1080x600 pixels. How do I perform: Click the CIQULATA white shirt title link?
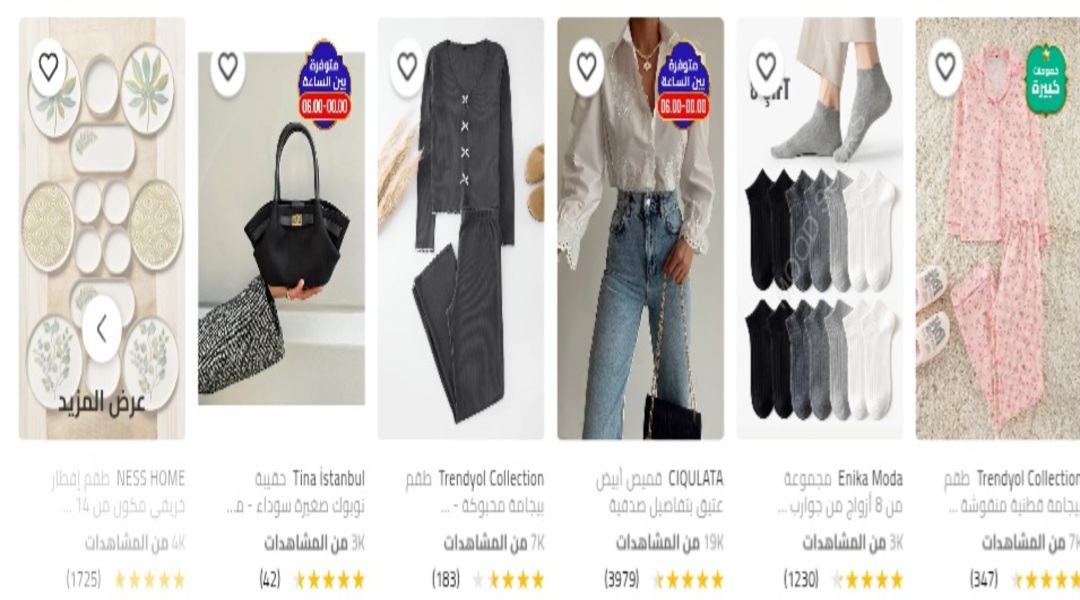[x=659, y=492]
